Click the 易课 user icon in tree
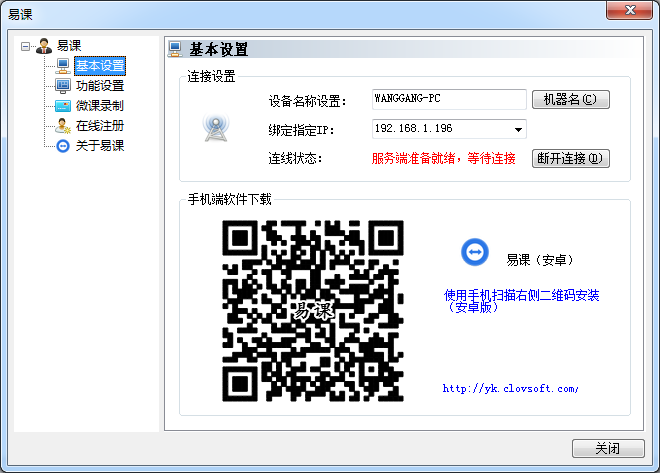Image resolution: width=663 pixels, height=474 pixels. (44, 46)
